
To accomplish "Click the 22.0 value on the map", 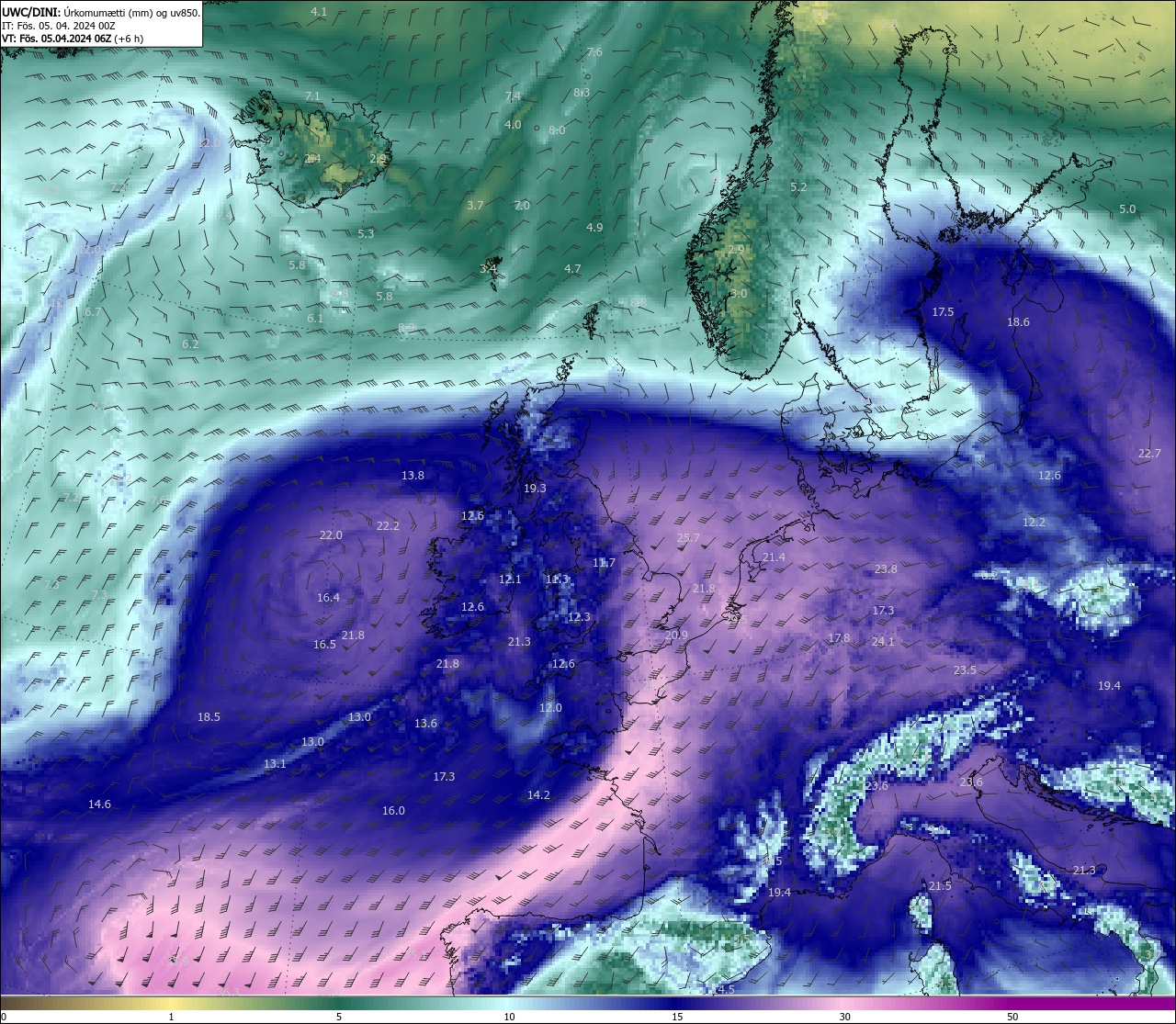I will click(x=331, y=535).
